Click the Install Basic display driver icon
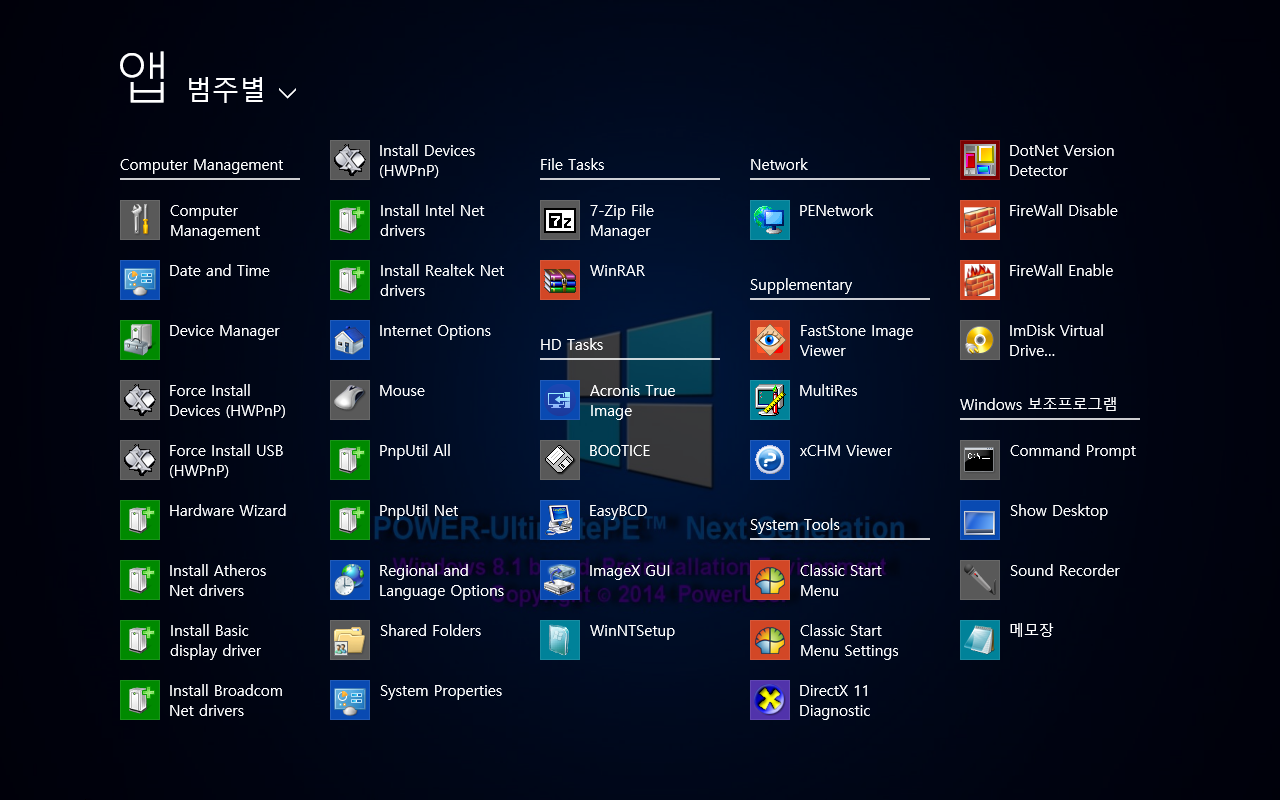 pos(140,640)
